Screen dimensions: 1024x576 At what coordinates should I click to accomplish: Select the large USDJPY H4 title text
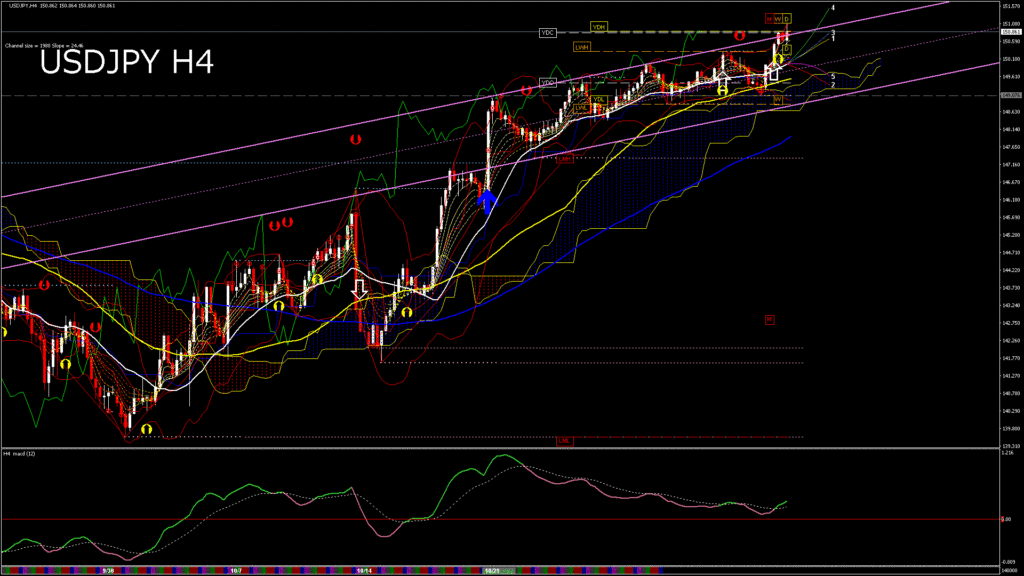(x=127, y=63)
